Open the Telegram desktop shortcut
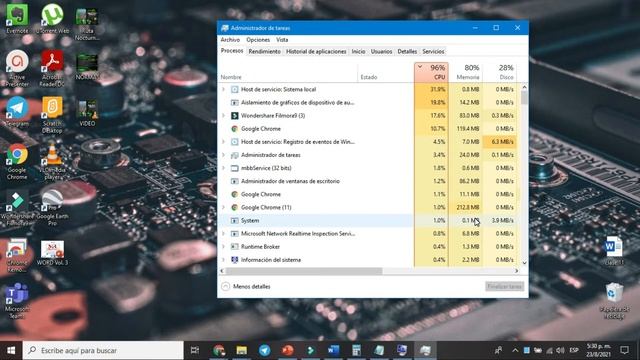The height and width of the screenshot is (360, 640). click(x=17, y=111)
